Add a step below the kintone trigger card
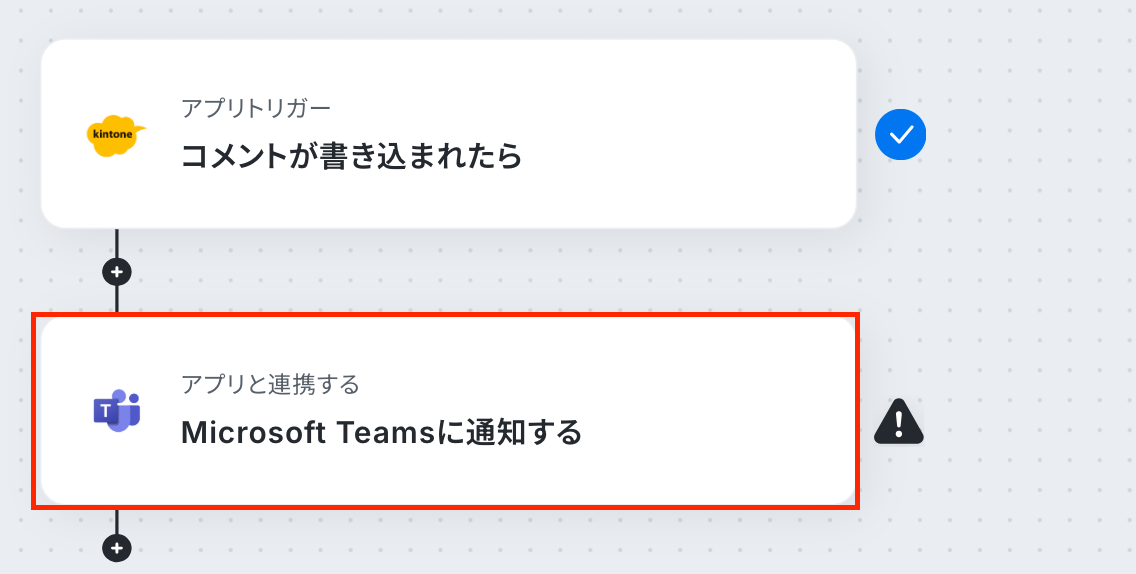The width and height of the screenshot is (1136, 574). click(117, 273)
